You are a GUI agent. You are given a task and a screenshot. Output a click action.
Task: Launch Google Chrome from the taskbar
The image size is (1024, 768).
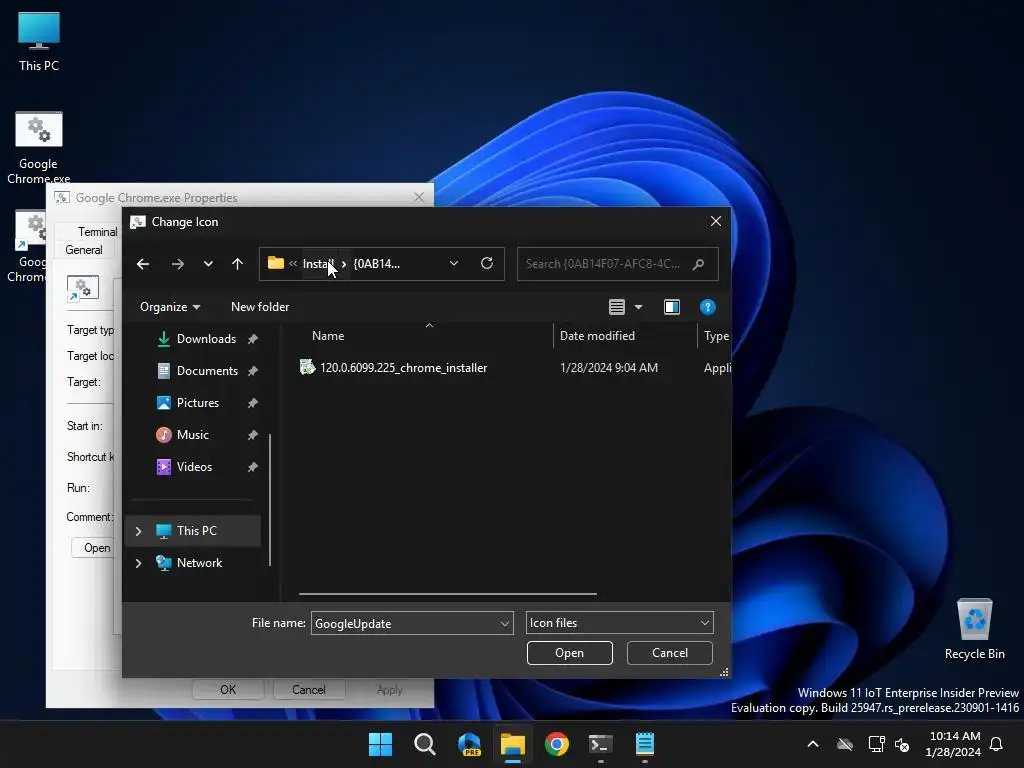point(557,744)
